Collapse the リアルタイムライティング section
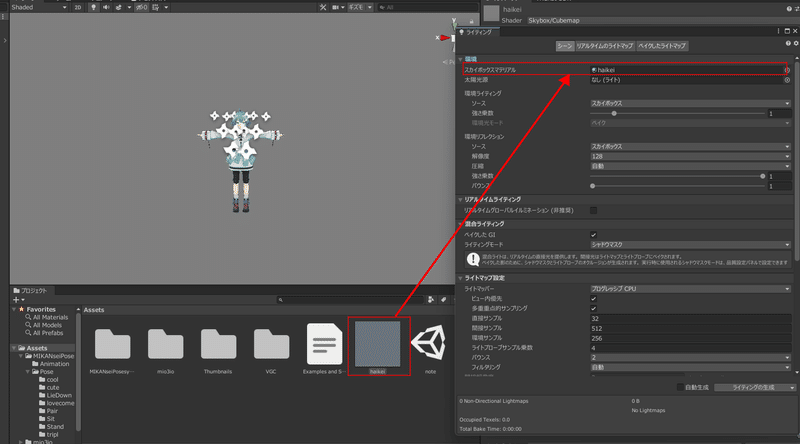This screenshot has width=800, height=444. [x=460, y=200]
